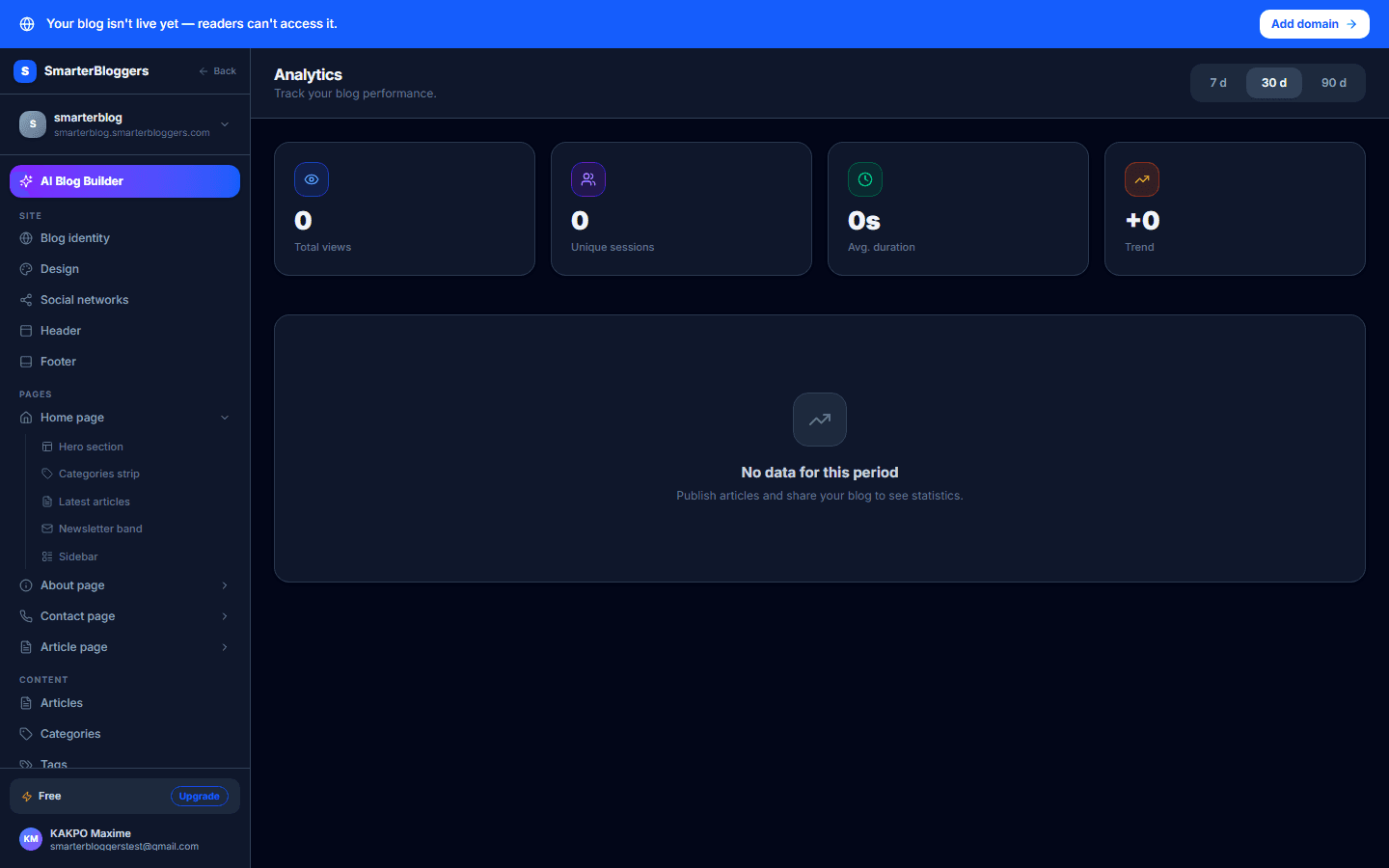The width and height of the screenshot is (1389, 868).
Task: Click the envelope icon beside Newsletter band
Action: (47, 529)
